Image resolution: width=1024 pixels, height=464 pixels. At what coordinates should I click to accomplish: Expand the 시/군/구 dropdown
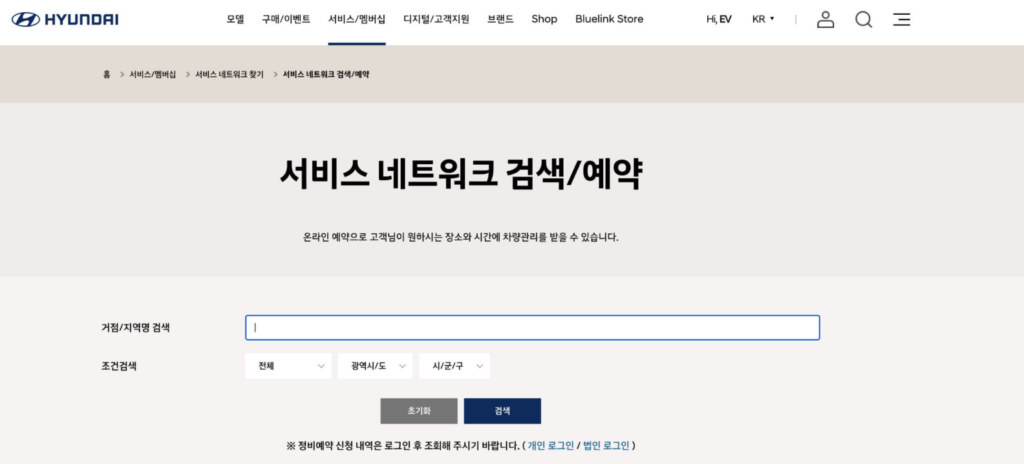pos(455,366)
